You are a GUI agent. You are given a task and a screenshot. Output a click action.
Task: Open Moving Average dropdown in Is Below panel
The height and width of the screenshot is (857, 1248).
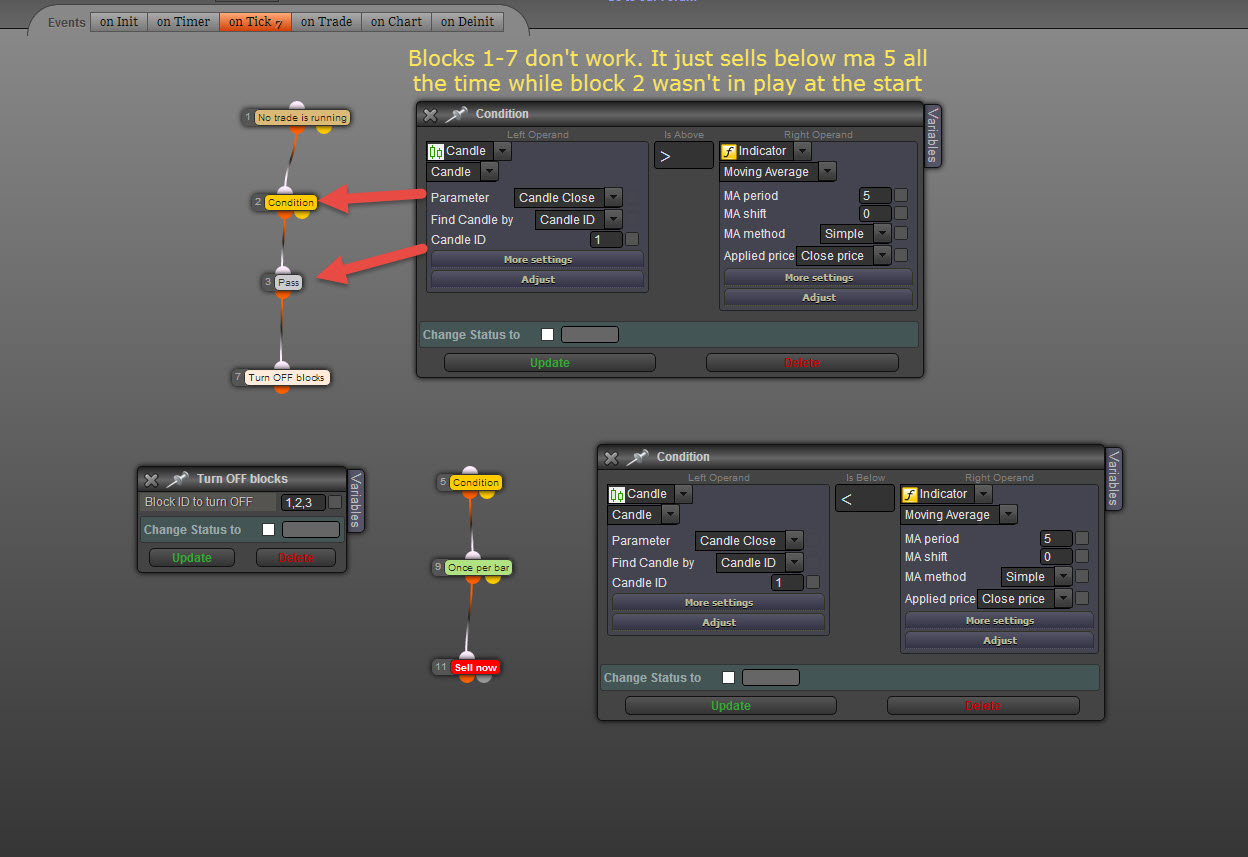tap(959, 515)
